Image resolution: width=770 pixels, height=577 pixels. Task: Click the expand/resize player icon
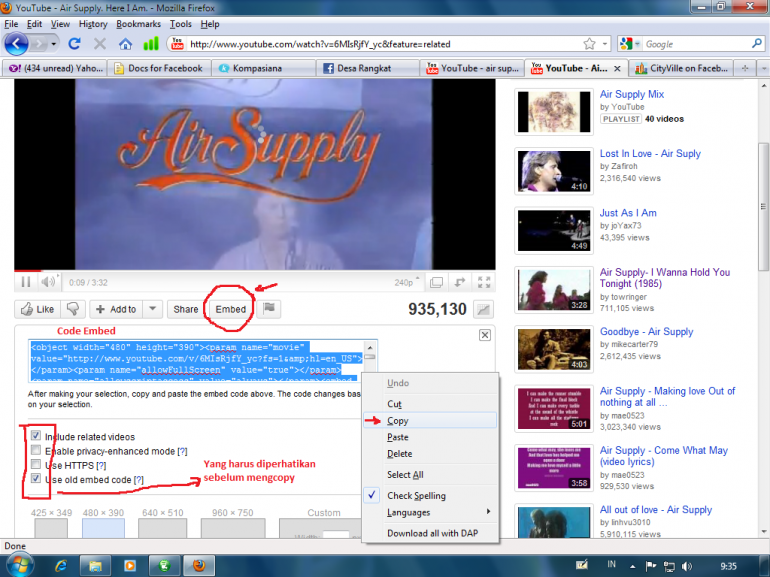tap(460, 282)
